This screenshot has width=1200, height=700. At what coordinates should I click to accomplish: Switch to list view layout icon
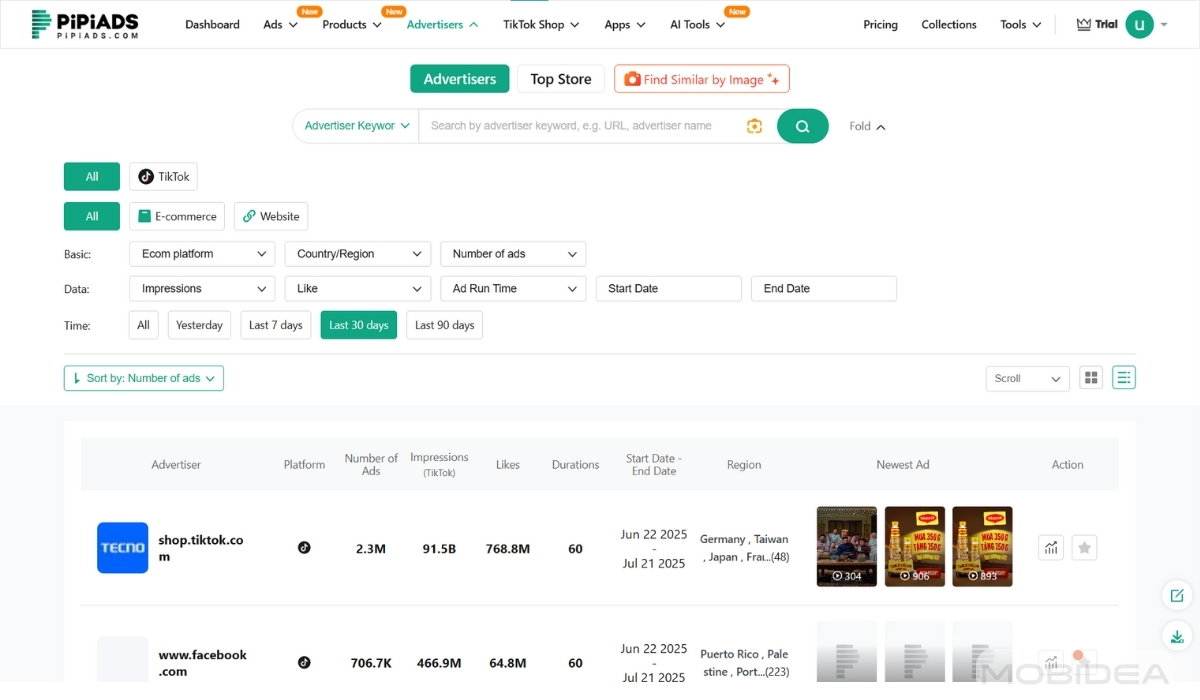click(1124, 378)
